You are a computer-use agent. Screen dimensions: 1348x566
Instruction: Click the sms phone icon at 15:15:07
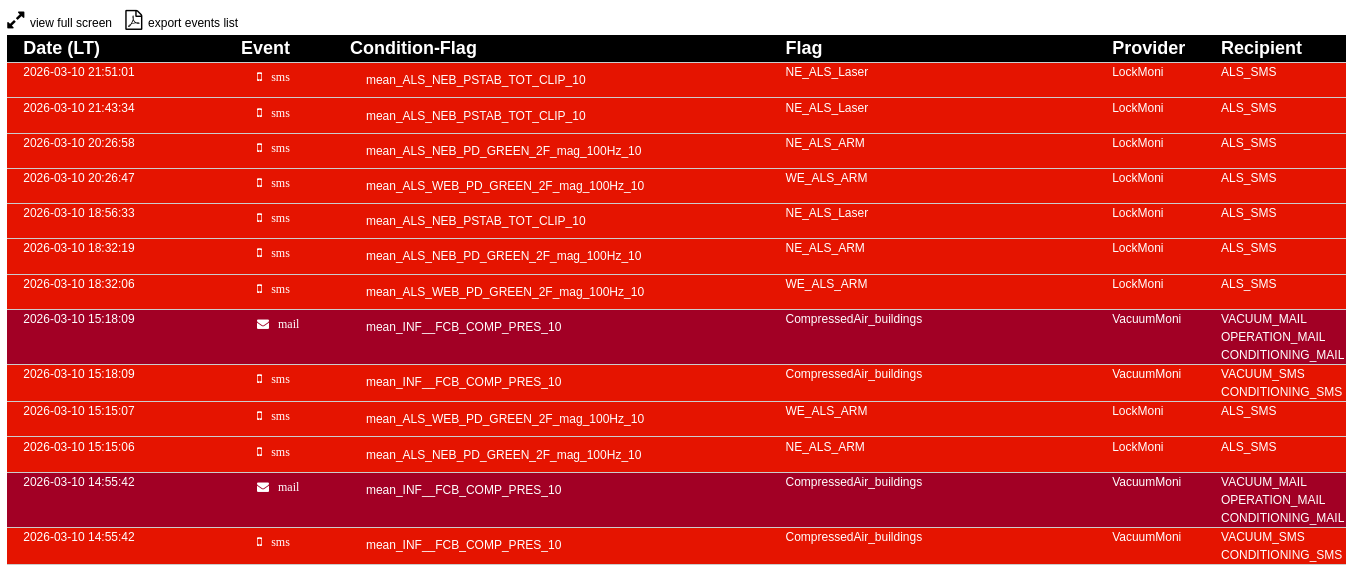tap(260, 416)
